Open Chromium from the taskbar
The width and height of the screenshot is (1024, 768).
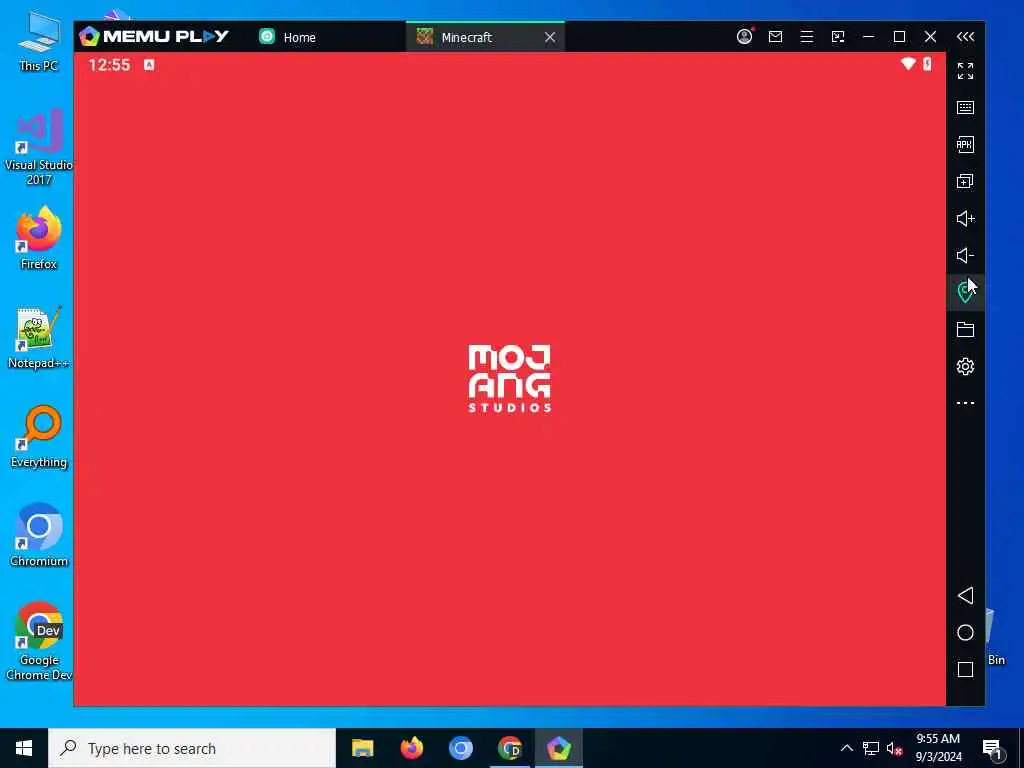[x=460, y=748]
